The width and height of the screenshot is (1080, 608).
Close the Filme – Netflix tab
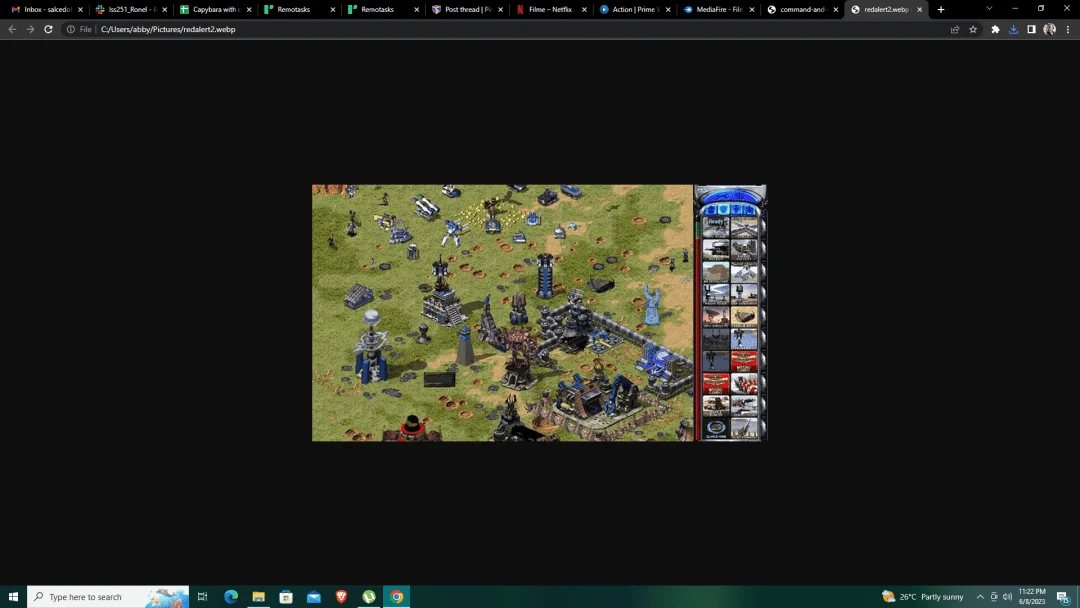tap(584, 10)
